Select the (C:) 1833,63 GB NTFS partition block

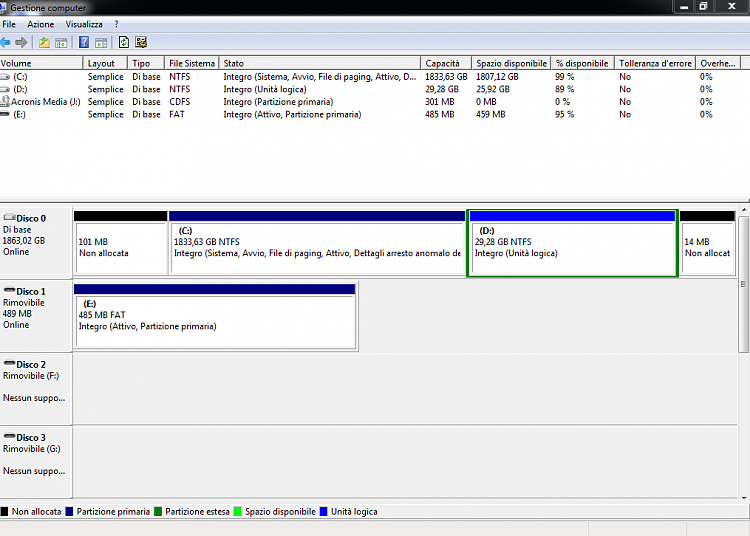point(317,243)
